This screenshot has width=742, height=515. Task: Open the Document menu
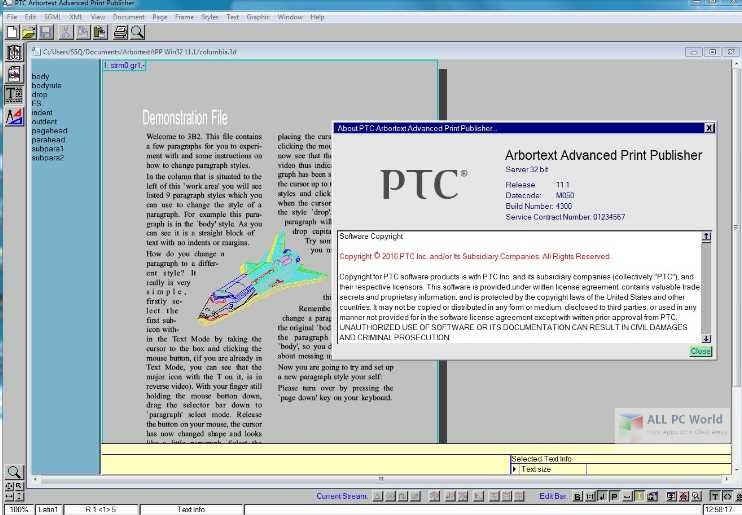tap(128, 17)
